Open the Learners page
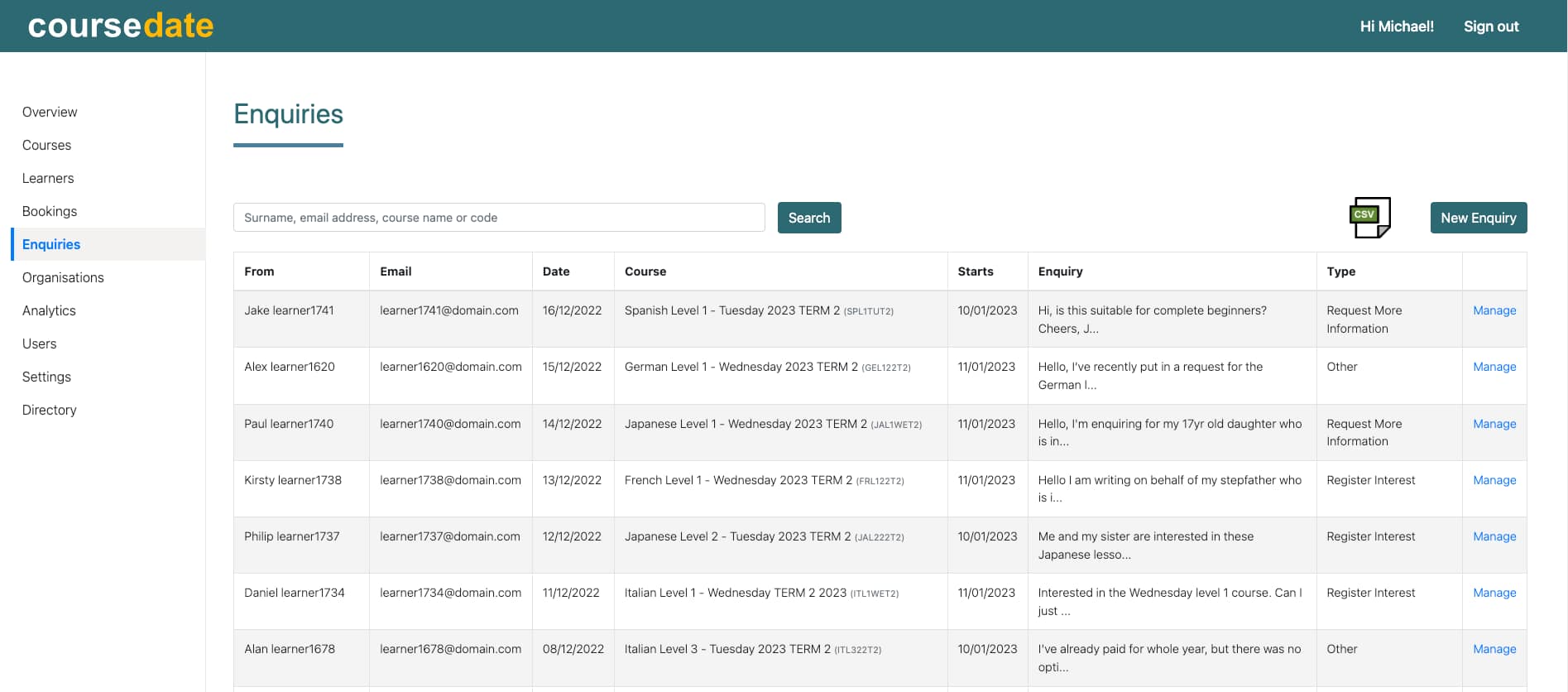1568x692 pixels. [48, 178]
